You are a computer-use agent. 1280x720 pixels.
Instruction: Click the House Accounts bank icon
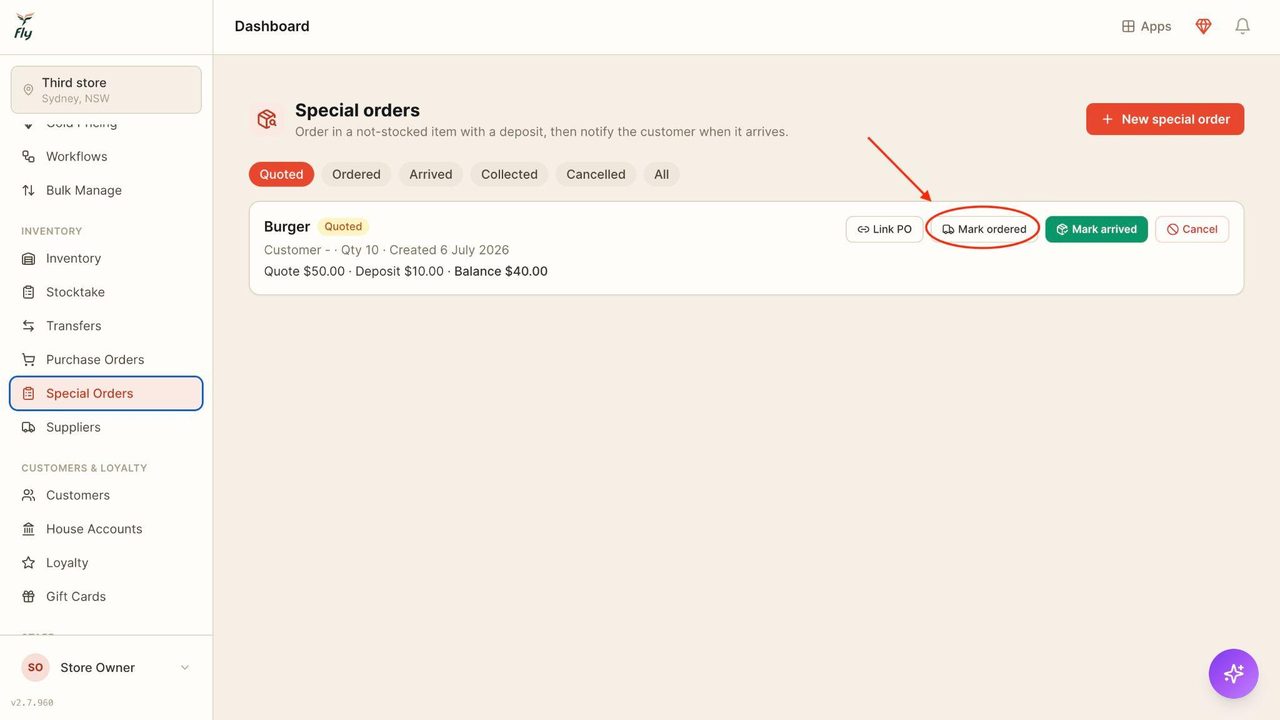[28, 529]
